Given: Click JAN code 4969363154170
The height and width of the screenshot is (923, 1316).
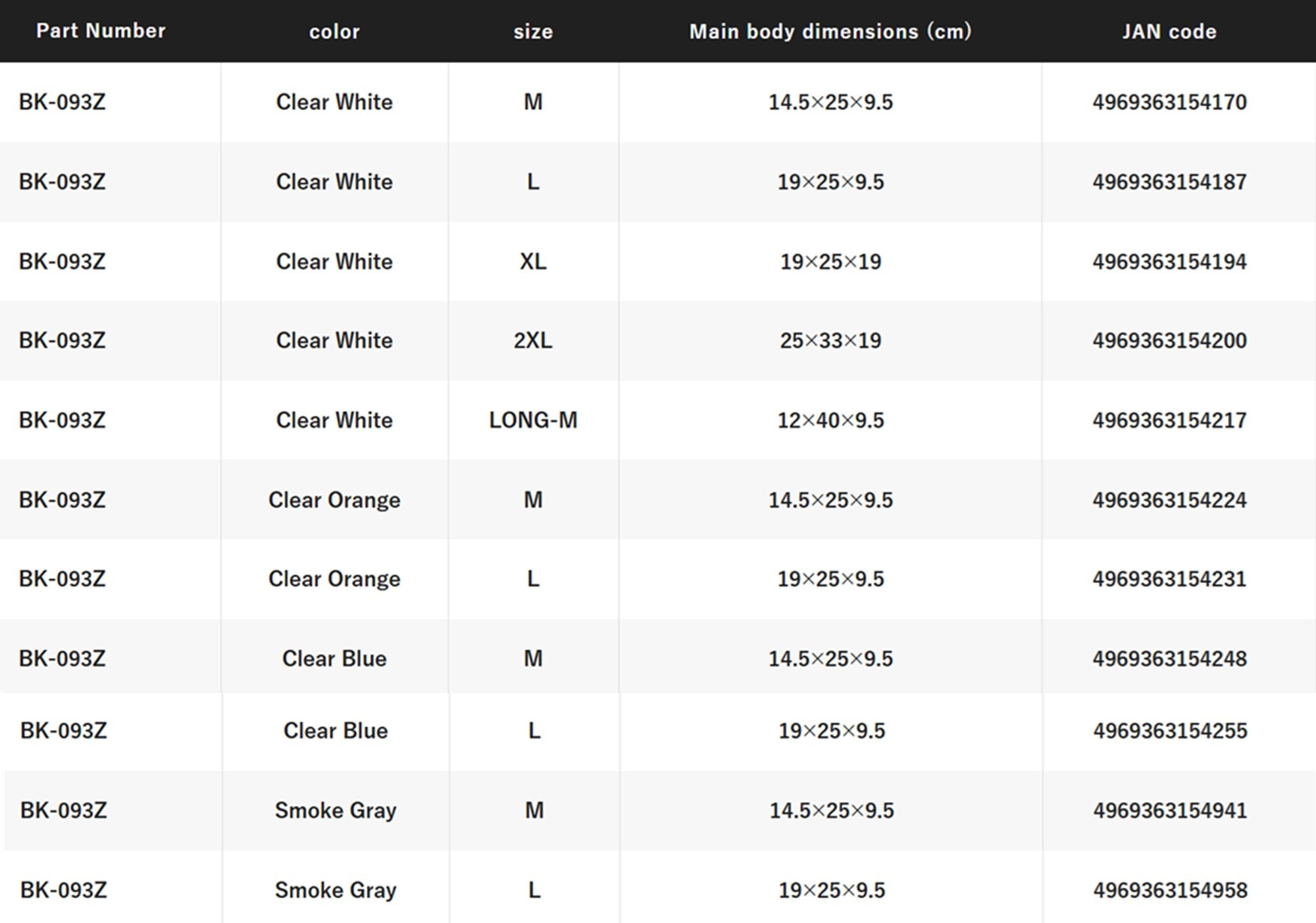Looking at the screenshot, I should click(1169, 102).
